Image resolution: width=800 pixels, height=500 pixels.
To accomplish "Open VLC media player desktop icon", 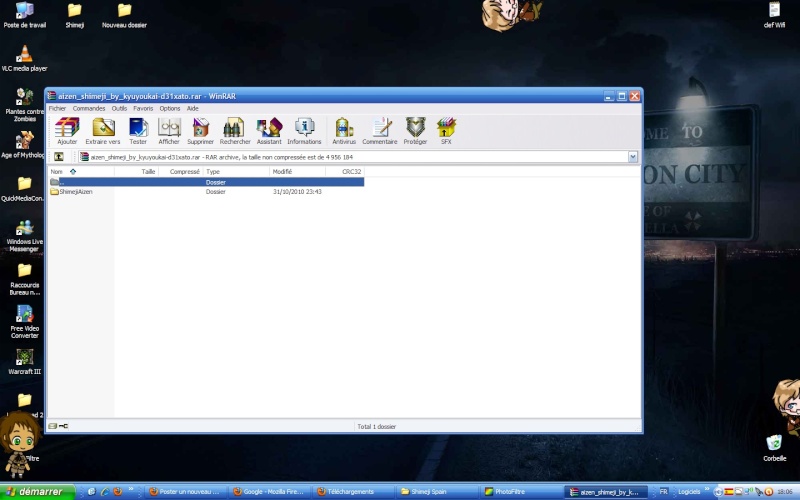I will (x=24, y=58).
